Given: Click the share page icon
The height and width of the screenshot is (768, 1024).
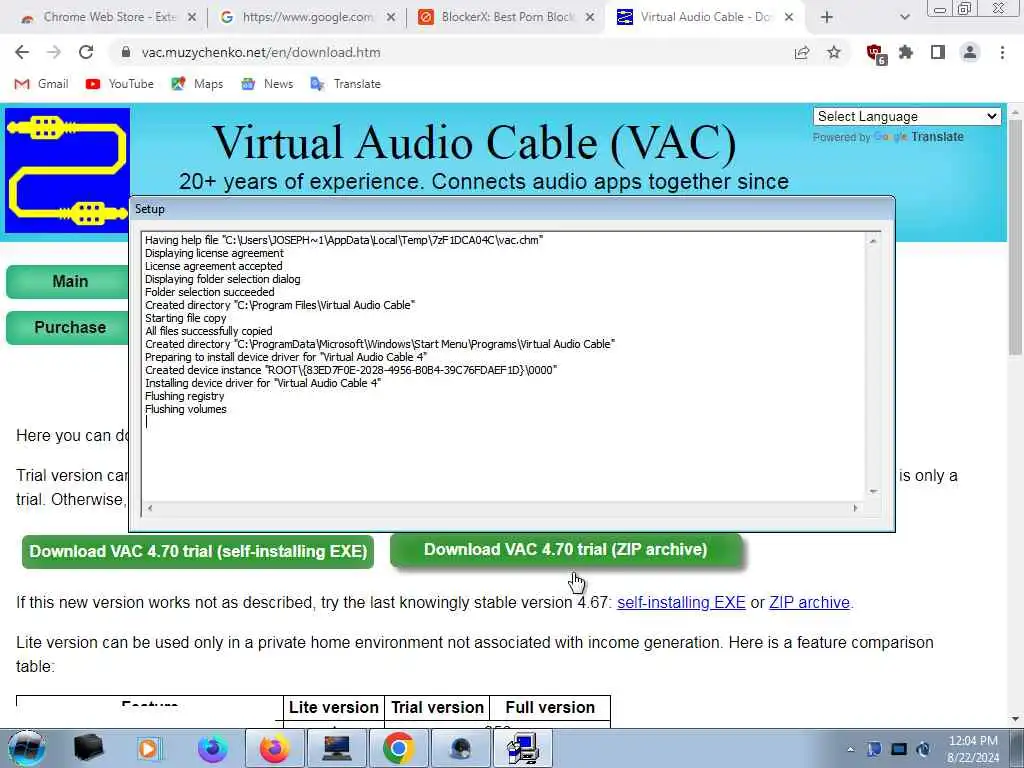Looking at the screenshot, I should (x=802, y=52).
